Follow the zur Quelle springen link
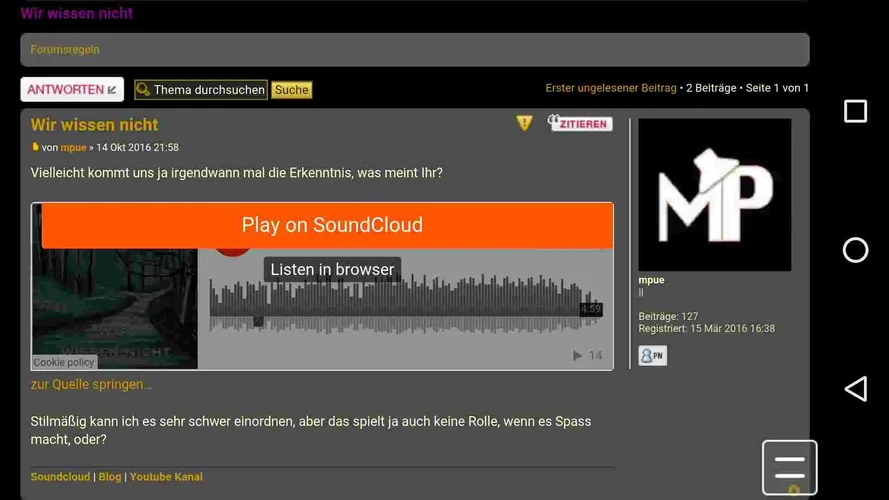889x500 pixels. pyautogui.click(x=91, y=384)
